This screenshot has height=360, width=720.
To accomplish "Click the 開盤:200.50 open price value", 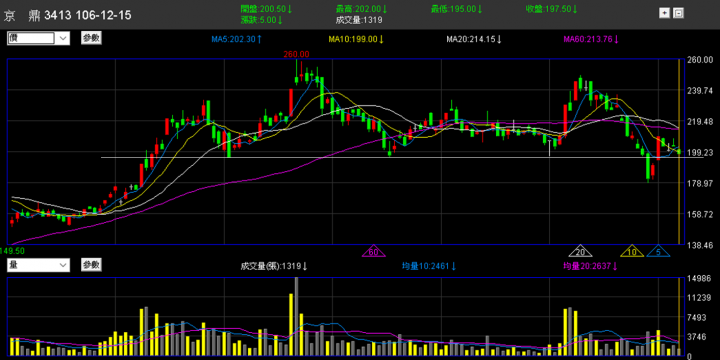I will click(x=266, y=9).
